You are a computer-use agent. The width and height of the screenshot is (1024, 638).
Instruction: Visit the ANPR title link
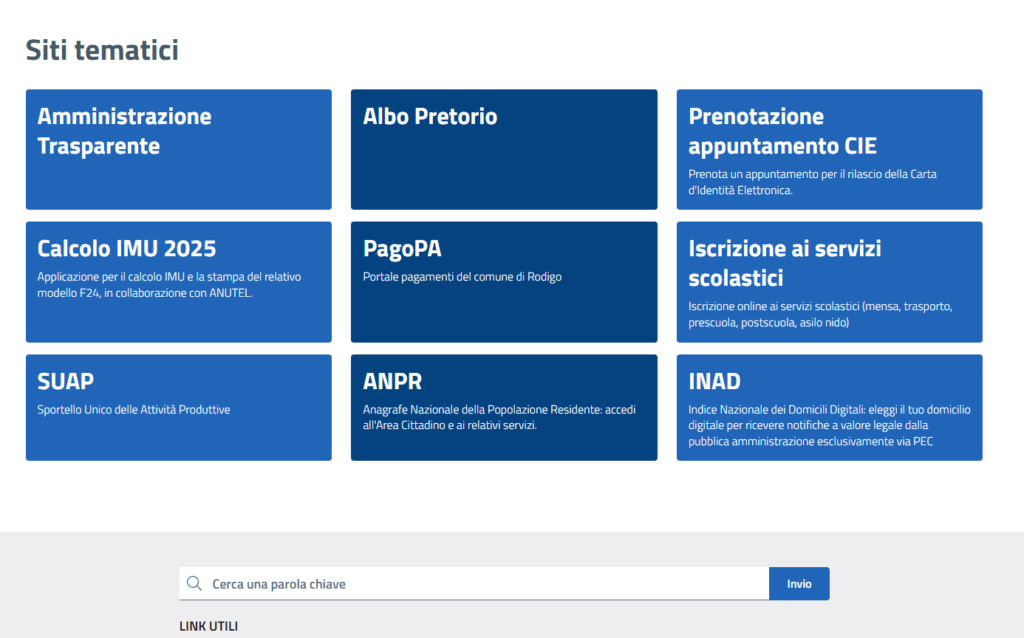[x=392, y=381]
